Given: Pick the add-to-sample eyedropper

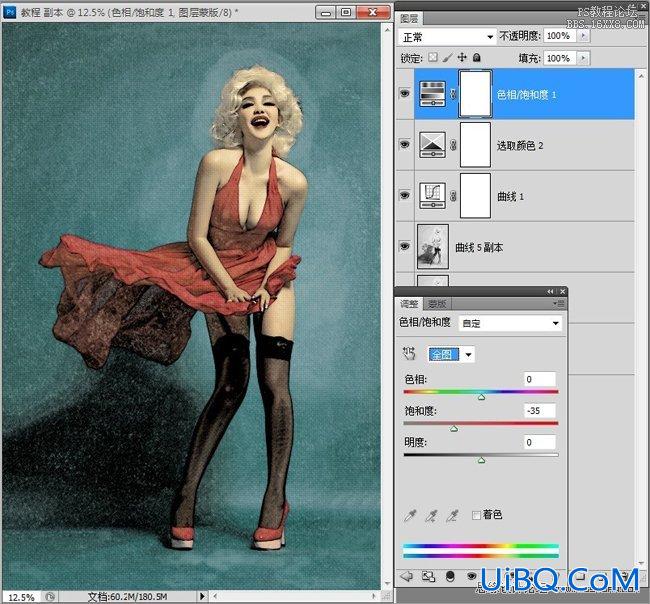Looking at the screenshot, I should (x=432, y=515).
